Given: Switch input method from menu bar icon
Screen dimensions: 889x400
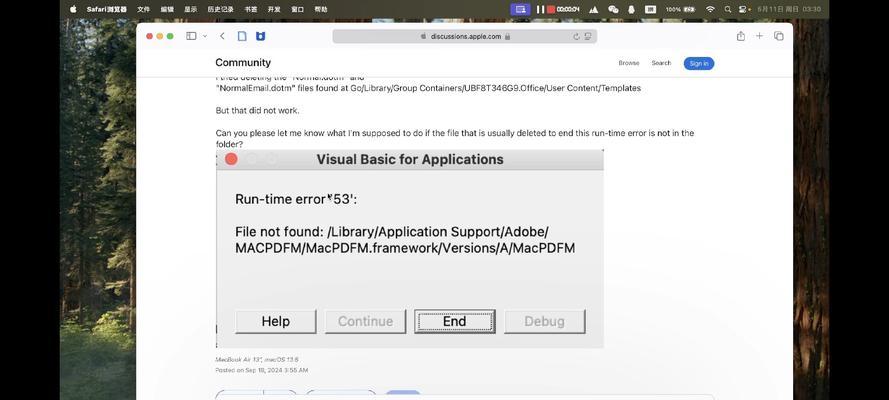Looking at the screenshot, I should (x=650, y=10).
